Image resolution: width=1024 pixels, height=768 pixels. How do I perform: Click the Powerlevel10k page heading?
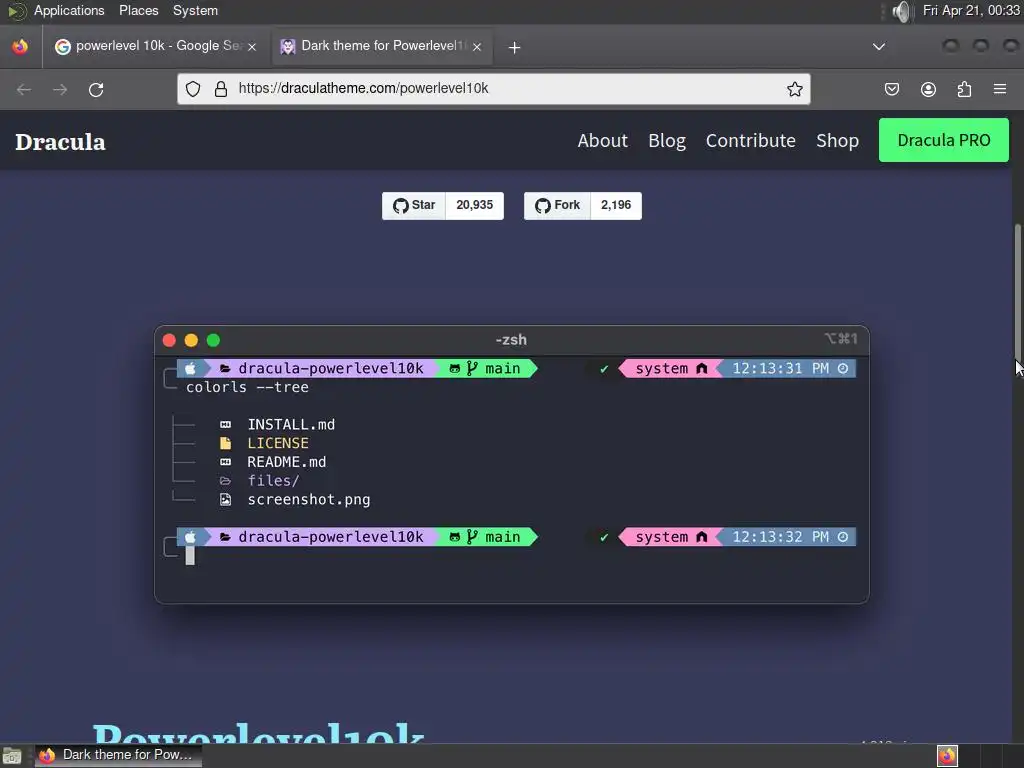pyautogui.click(x=259, y=733)
